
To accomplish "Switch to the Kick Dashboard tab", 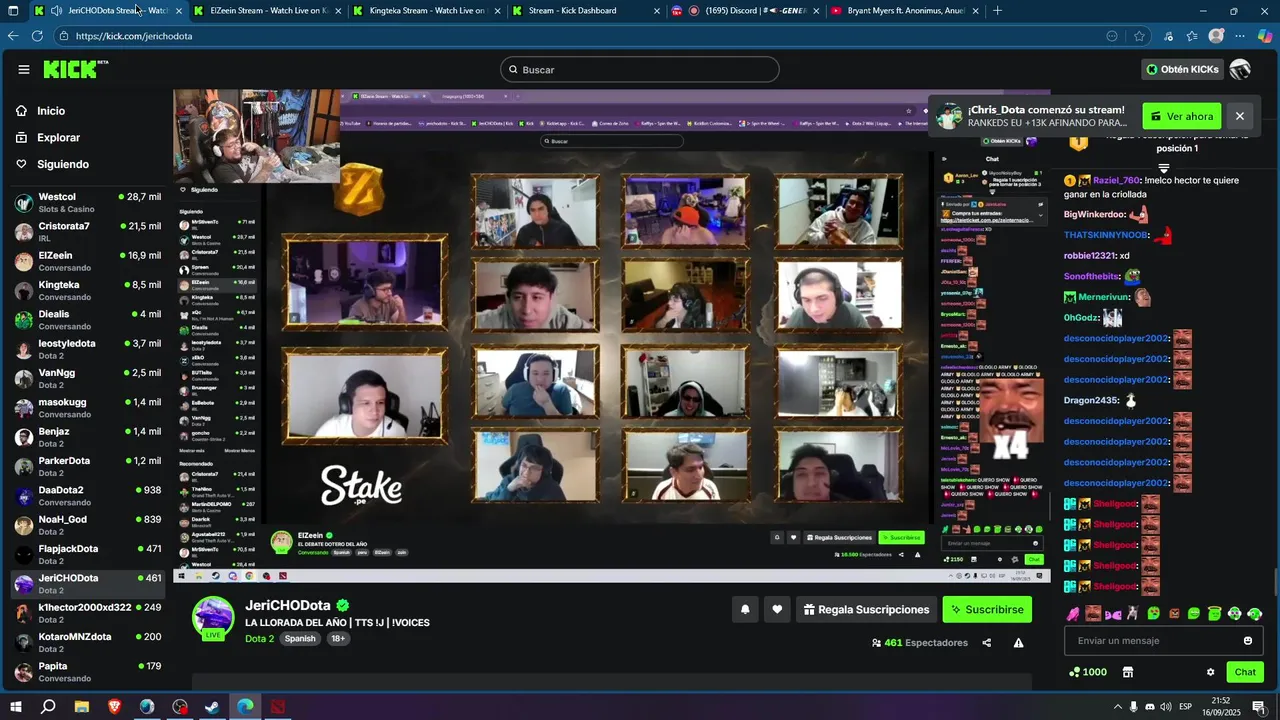I will click(586, 11).
